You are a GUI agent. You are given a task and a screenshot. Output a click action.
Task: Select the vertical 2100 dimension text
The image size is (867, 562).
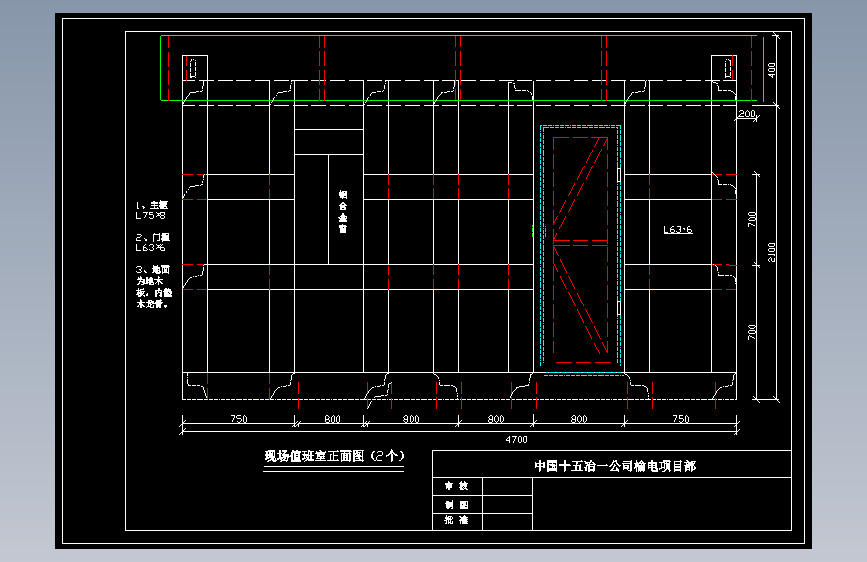(x=772, y=252)
